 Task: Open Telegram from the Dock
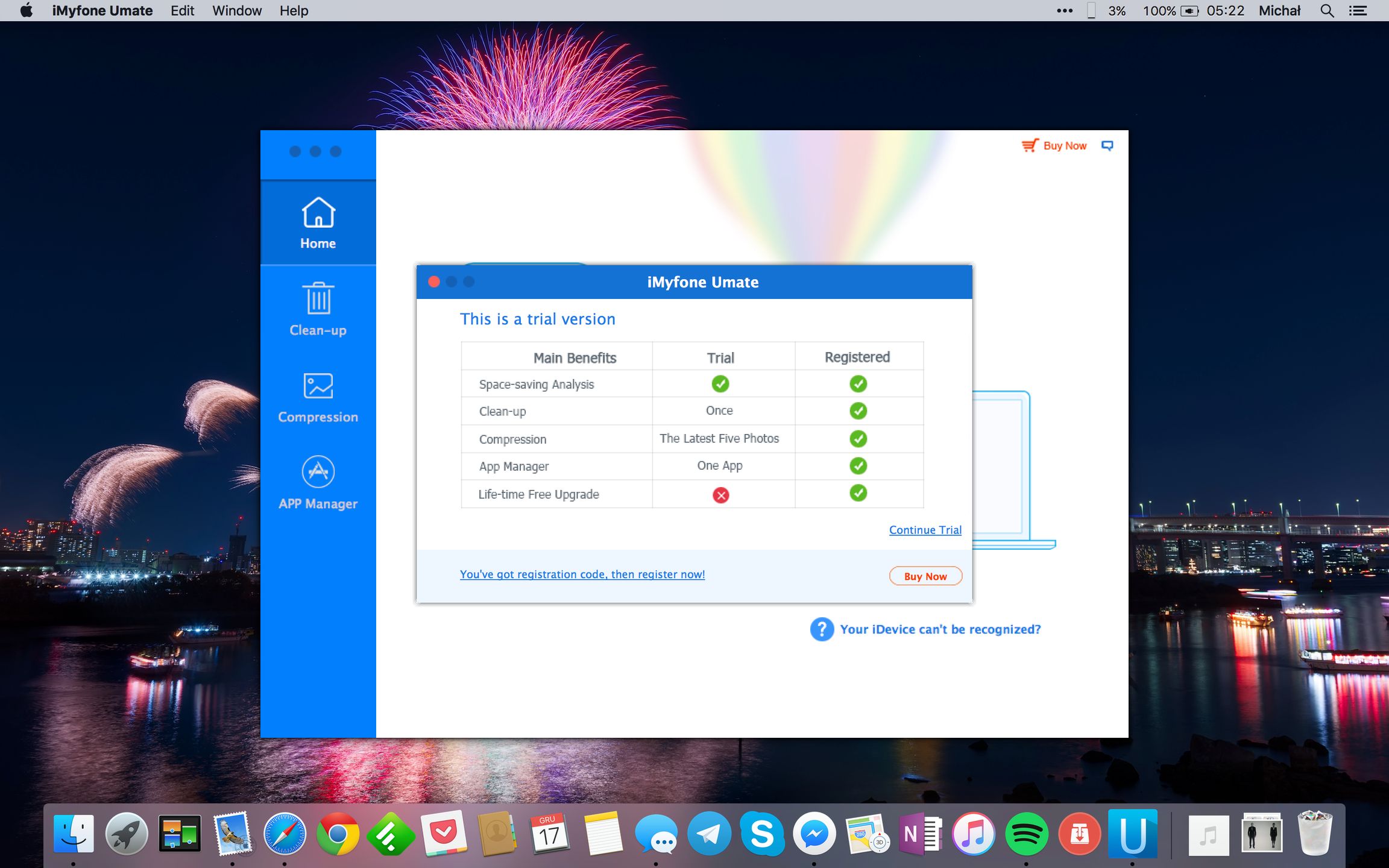coord(709,835)
